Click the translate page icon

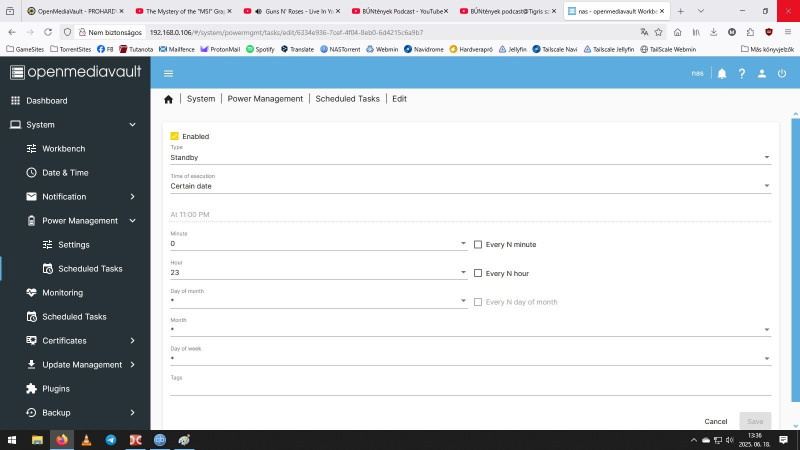[644, 32]
